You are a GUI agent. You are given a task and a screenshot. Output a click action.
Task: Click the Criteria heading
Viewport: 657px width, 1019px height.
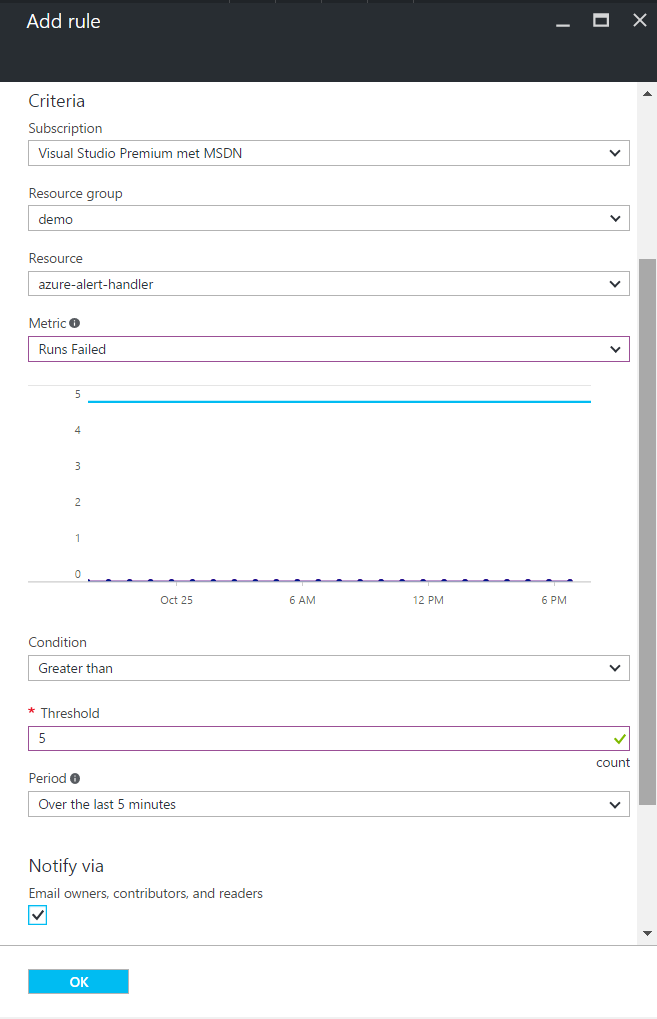click(57, 101)
